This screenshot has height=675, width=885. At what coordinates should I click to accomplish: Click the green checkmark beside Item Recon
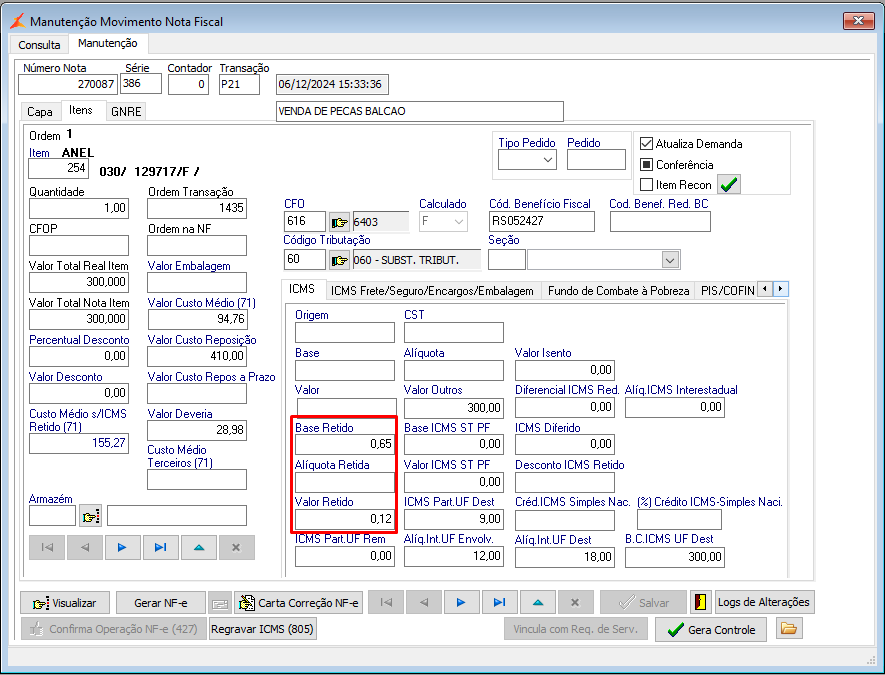(729, 185)
